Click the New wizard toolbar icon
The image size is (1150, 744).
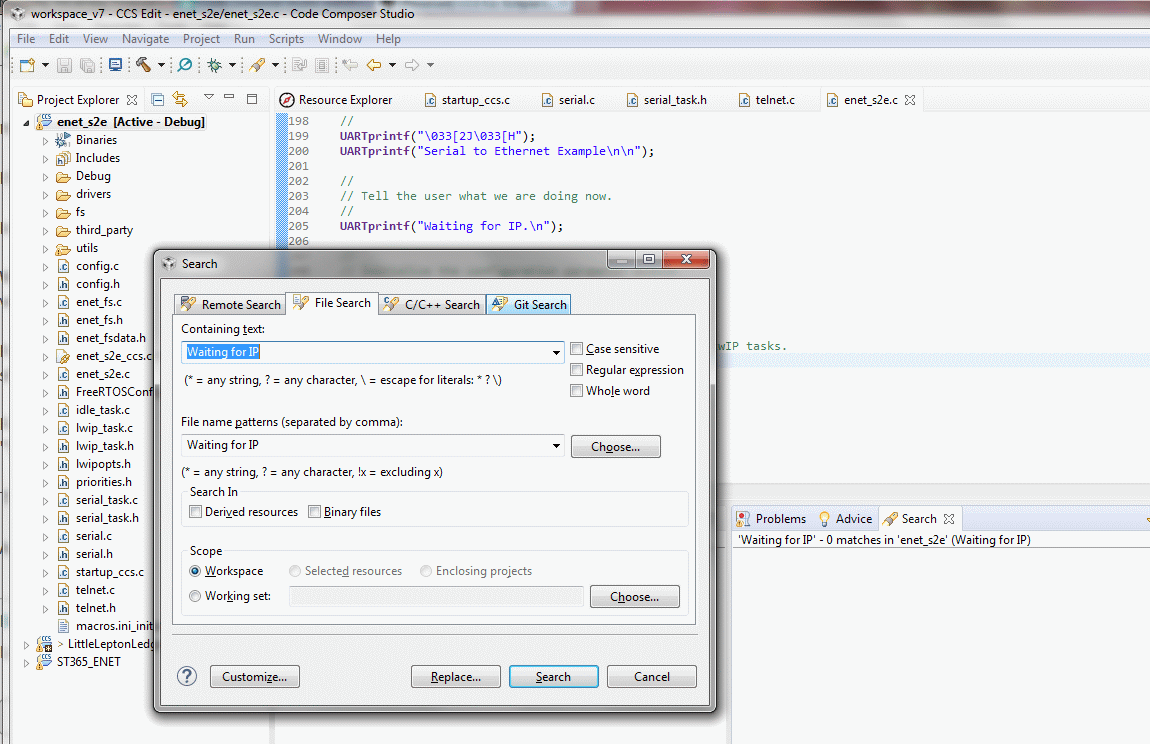27,65
